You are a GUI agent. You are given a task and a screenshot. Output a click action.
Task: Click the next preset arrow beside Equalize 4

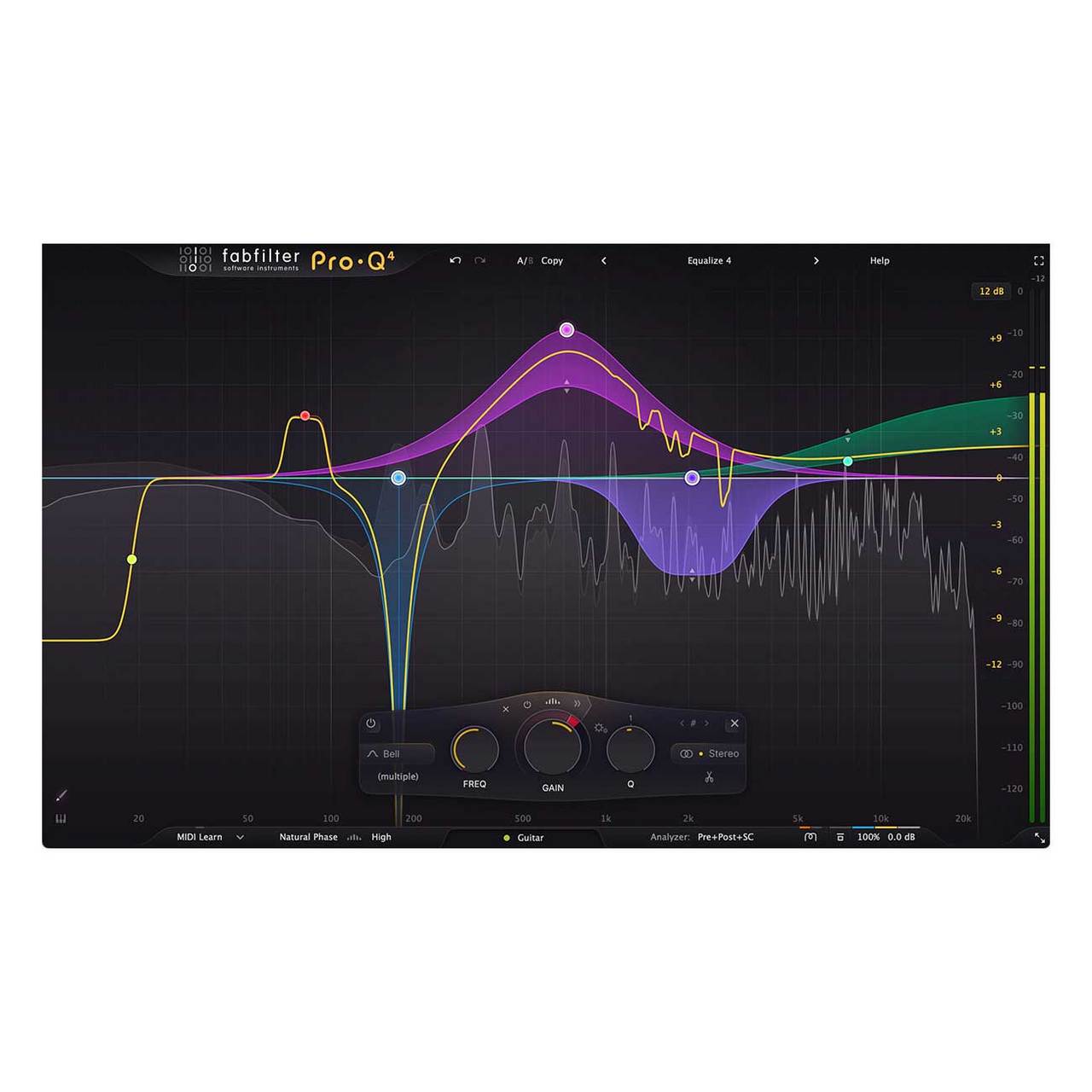(816, 261)
